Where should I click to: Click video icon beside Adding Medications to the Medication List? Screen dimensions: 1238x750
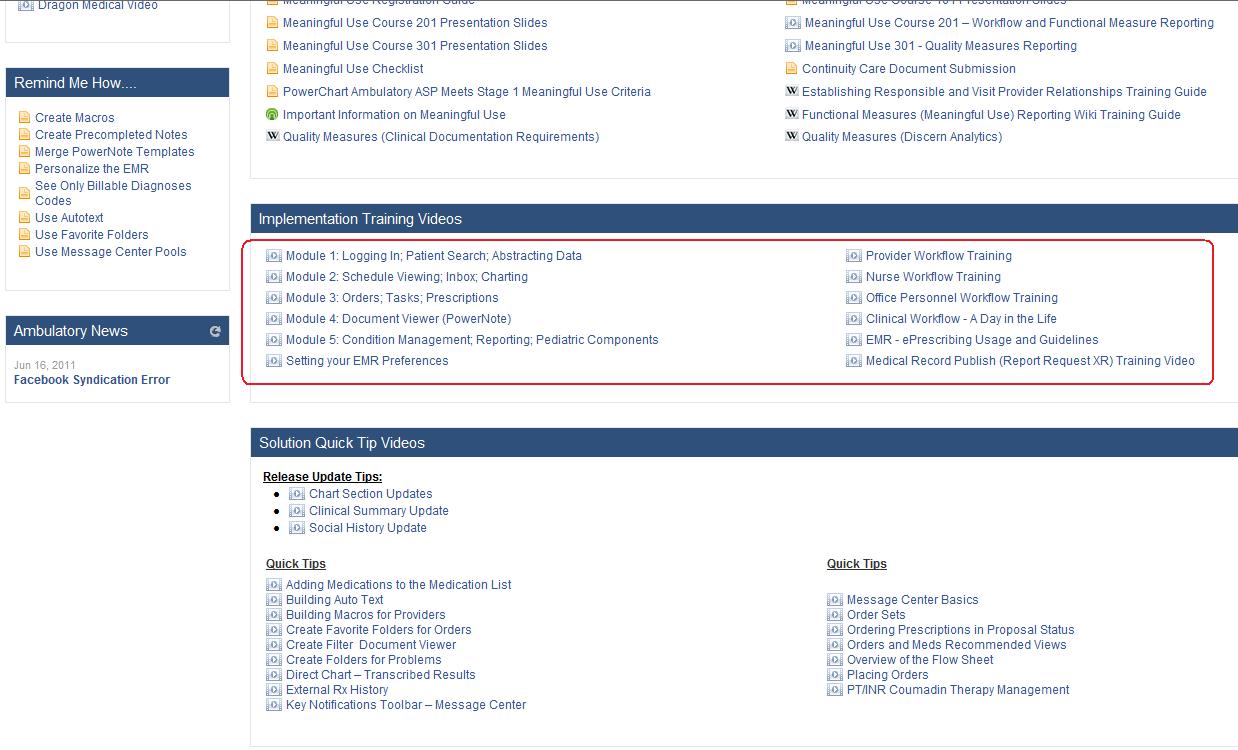coord(274,585)
